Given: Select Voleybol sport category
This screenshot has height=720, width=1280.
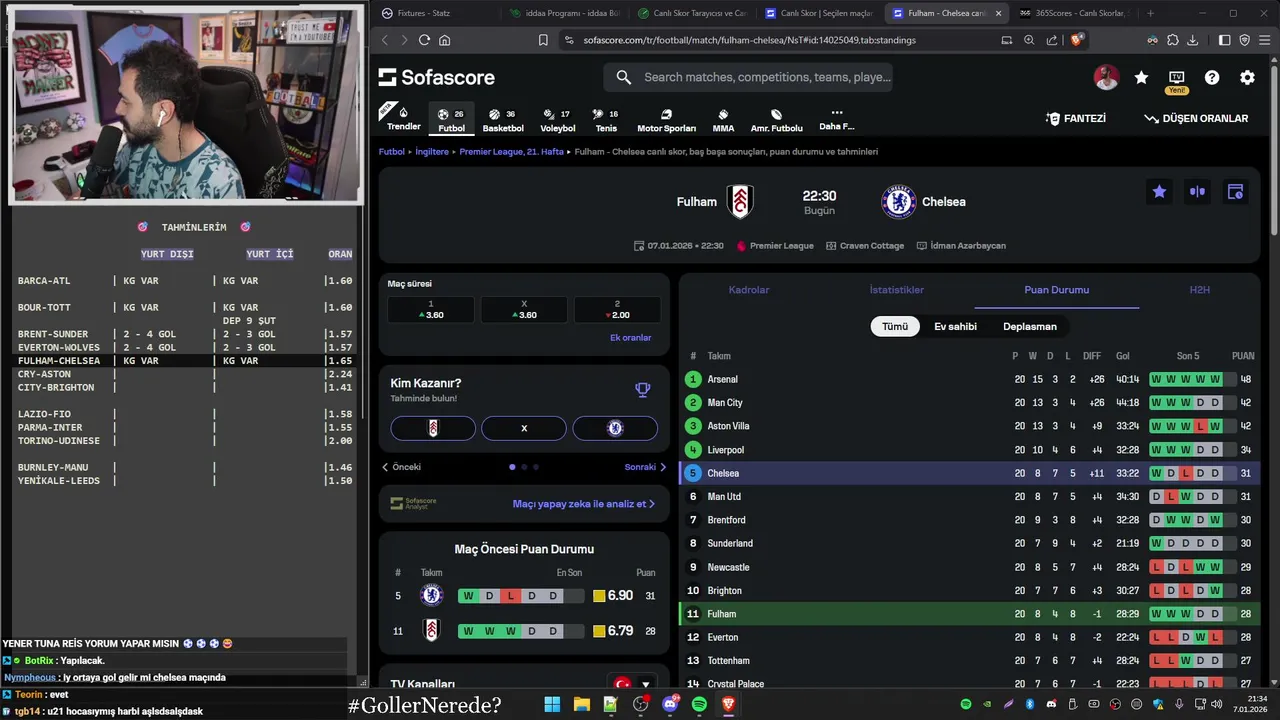Looking at the screenshot, I should coord(557,120).
